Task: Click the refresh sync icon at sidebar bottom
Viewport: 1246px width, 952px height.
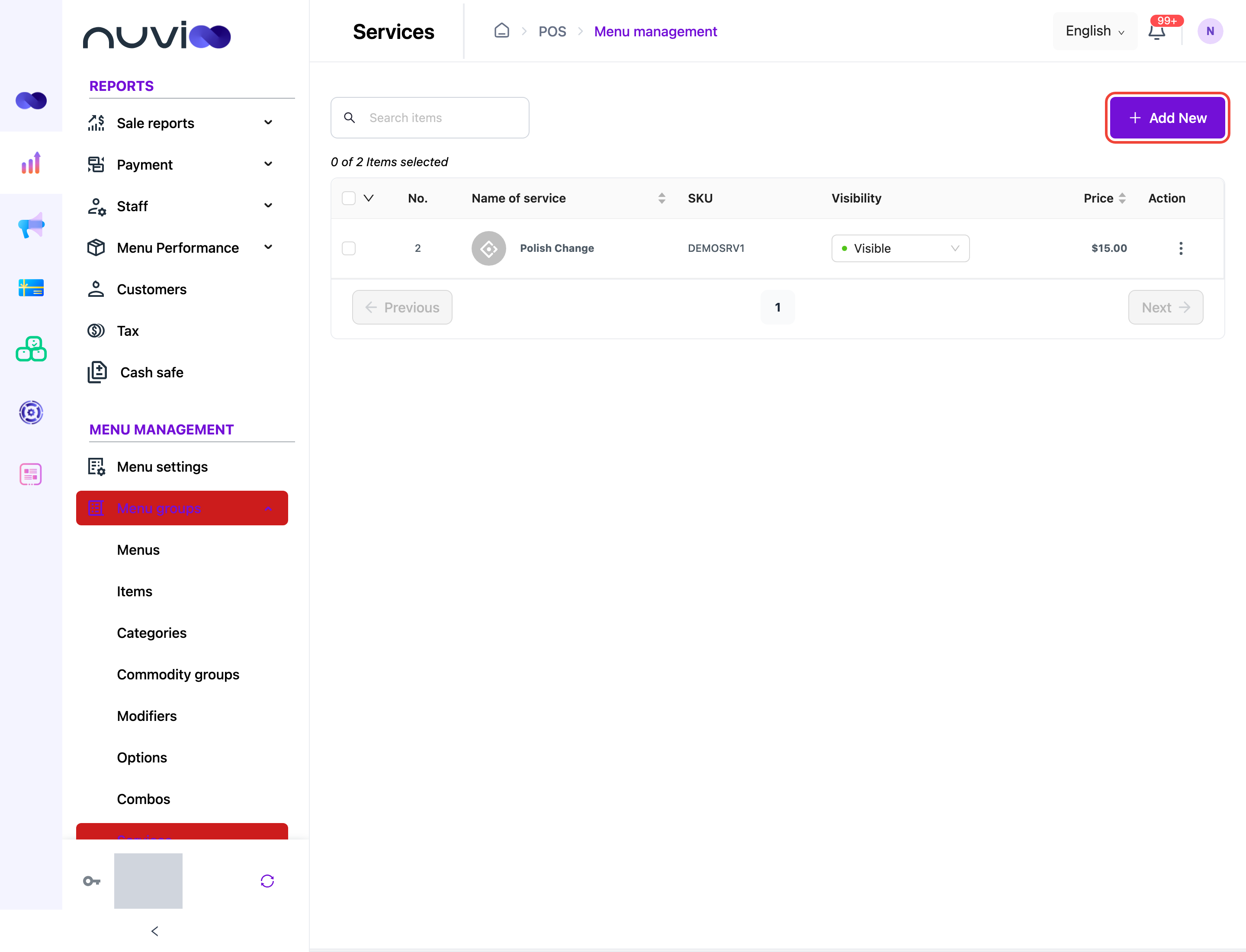Action: tap(267, 881)
